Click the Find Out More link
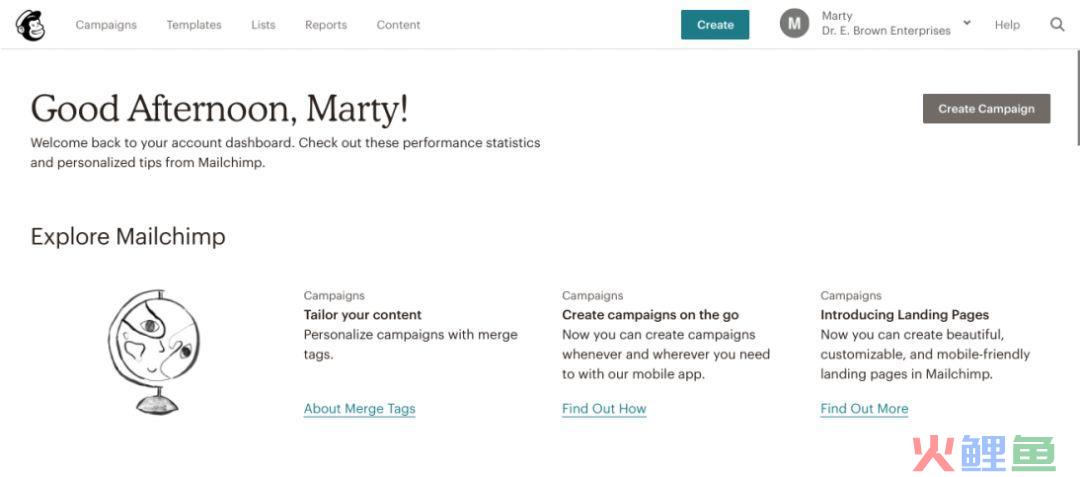 (x=864, y=409)
